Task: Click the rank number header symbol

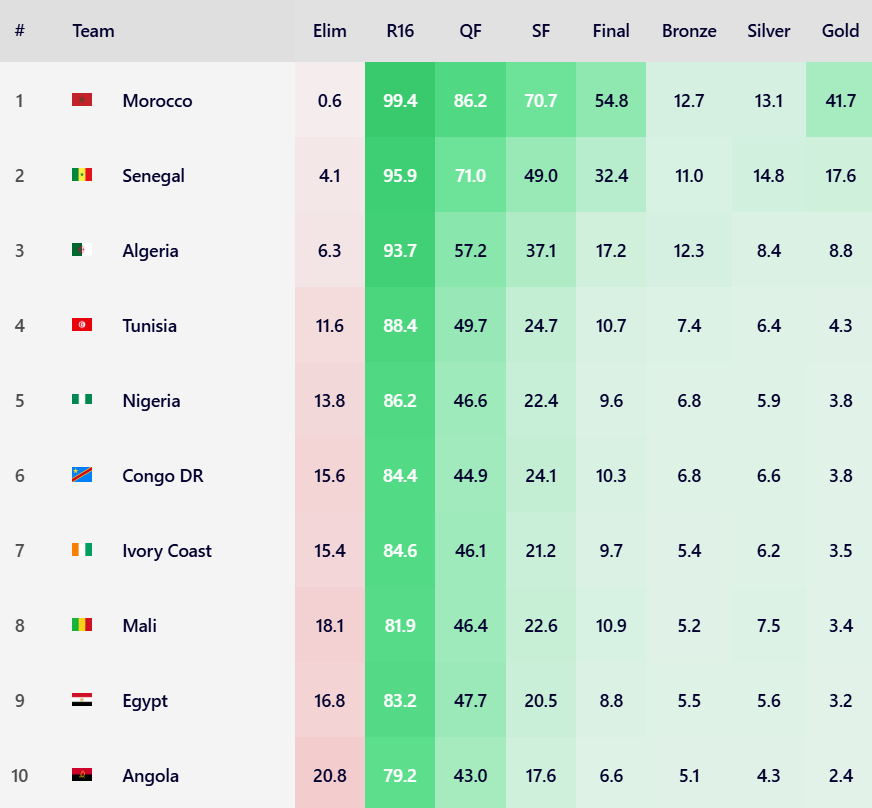Action: pos(19,31)
